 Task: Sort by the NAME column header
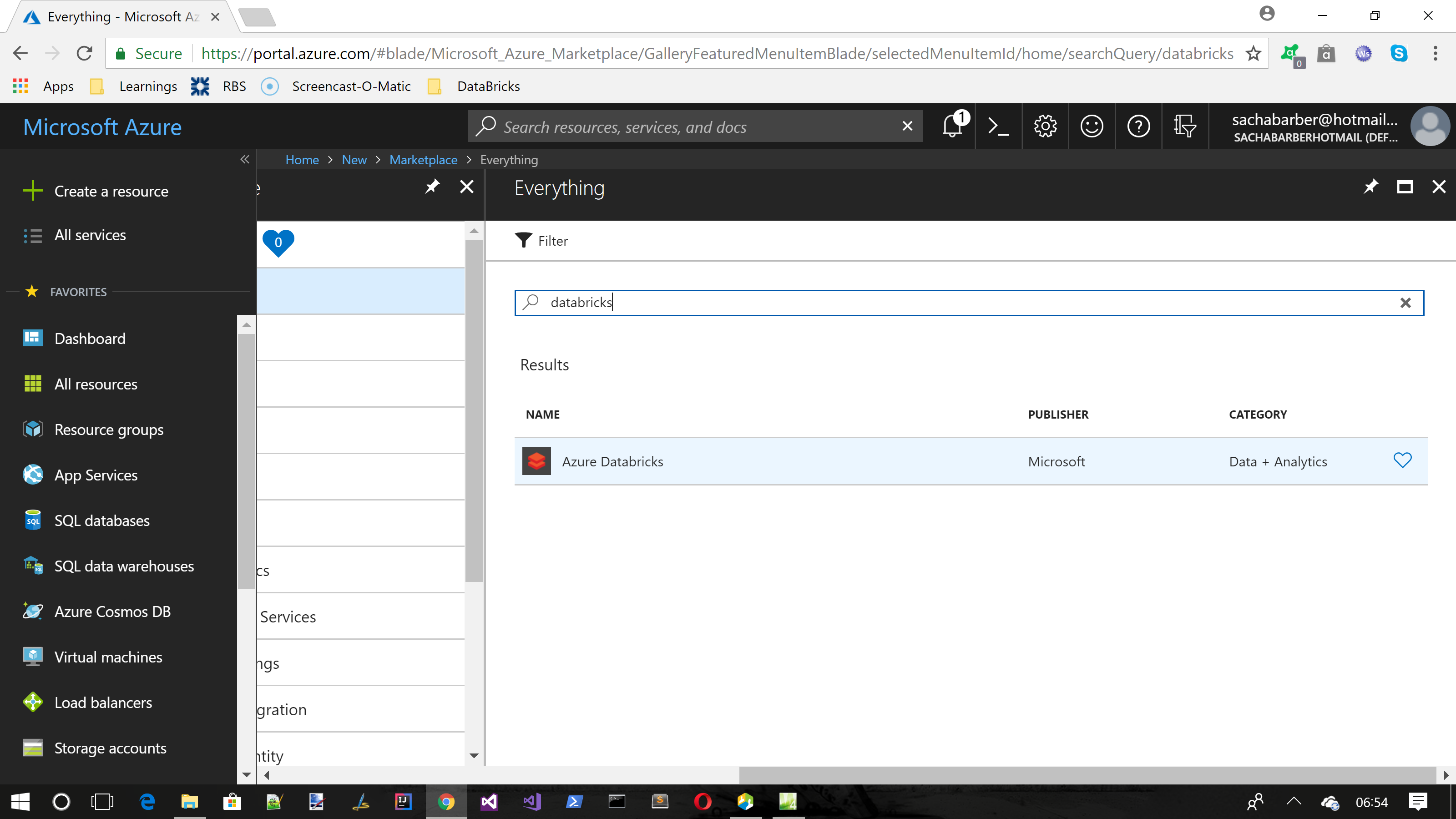tap(543, 415)
